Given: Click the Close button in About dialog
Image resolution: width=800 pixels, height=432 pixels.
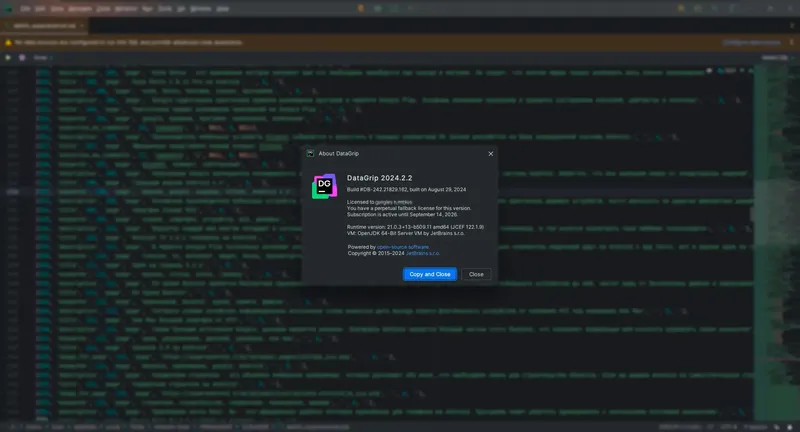Looking at the screenshot, I should [x=476, y=274].
